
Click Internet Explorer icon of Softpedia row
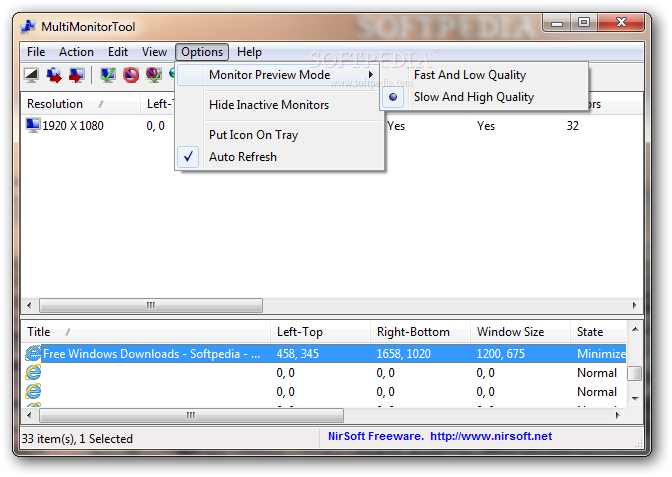(x=33, y=354)
